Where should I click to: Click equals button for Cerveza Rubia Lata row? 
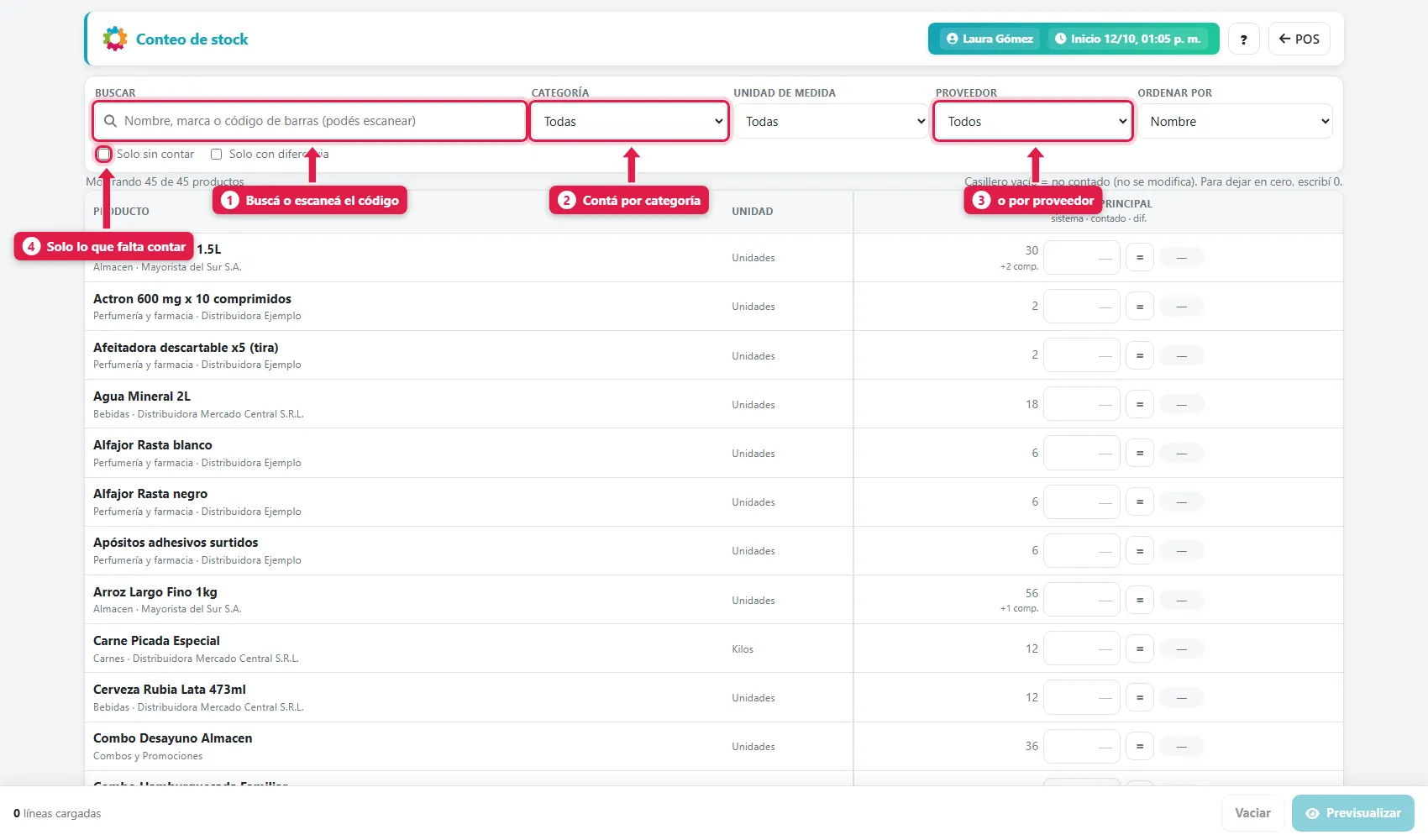tap(1139, 697)
